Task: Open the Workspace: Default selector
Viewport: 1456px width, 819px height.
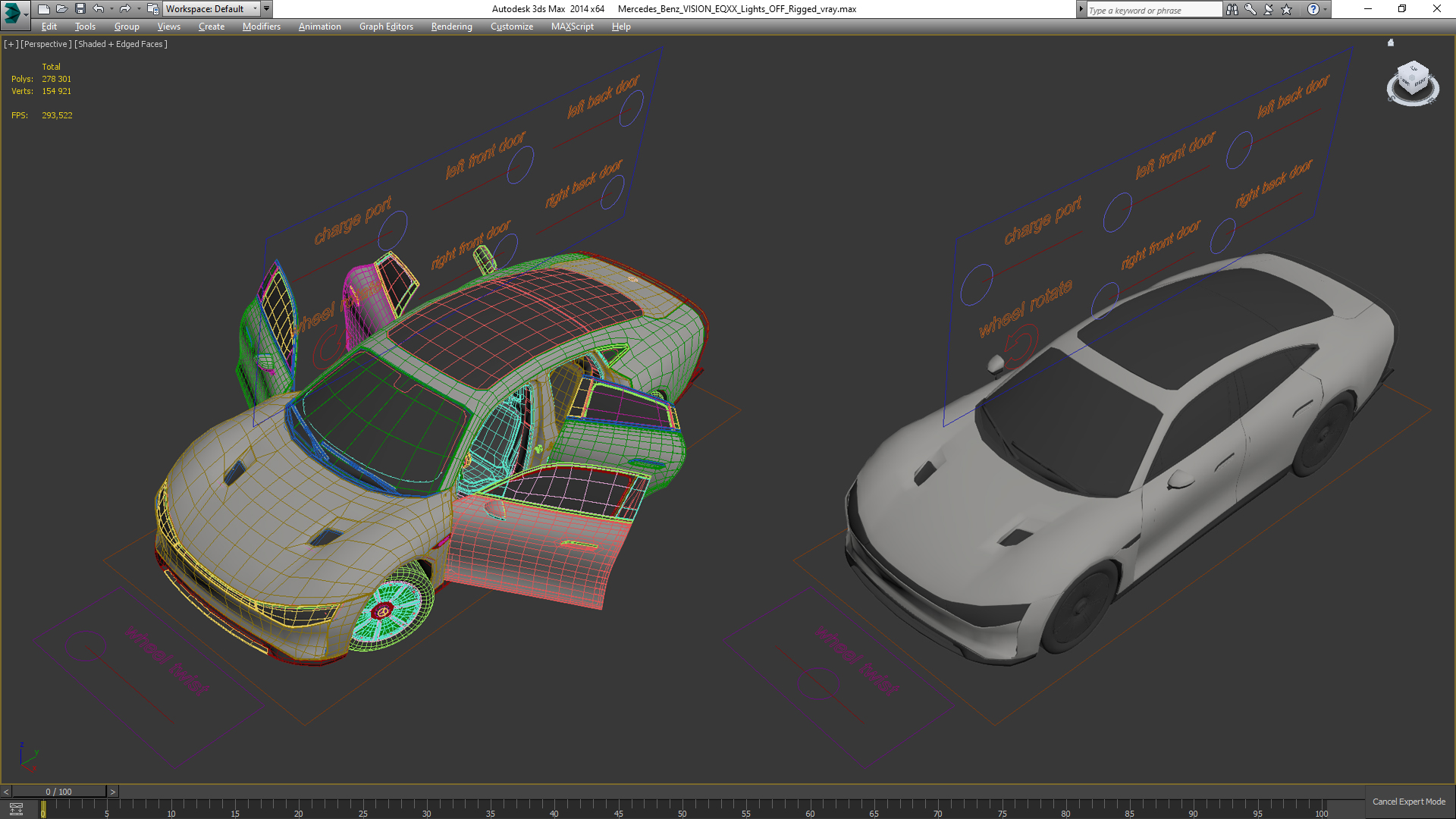Action: [x=212, y=9]
